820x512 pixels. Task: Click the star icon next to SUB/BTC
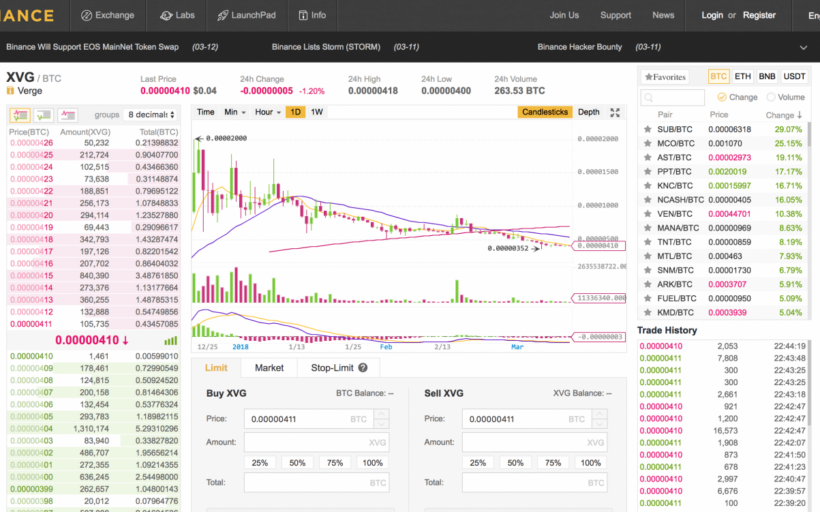tap(649, 130)
